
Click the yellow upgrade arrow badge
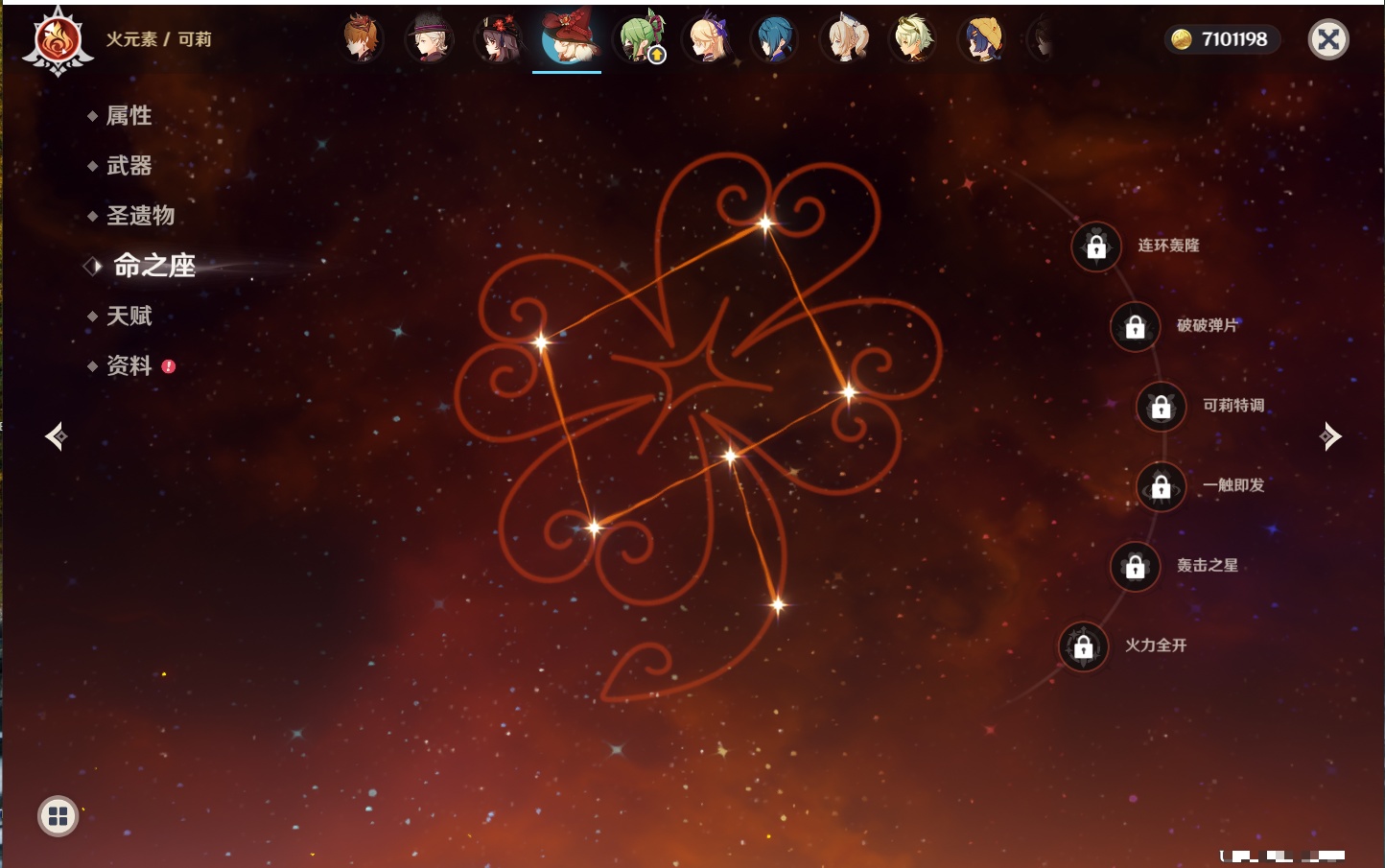[x=657, y=56]
